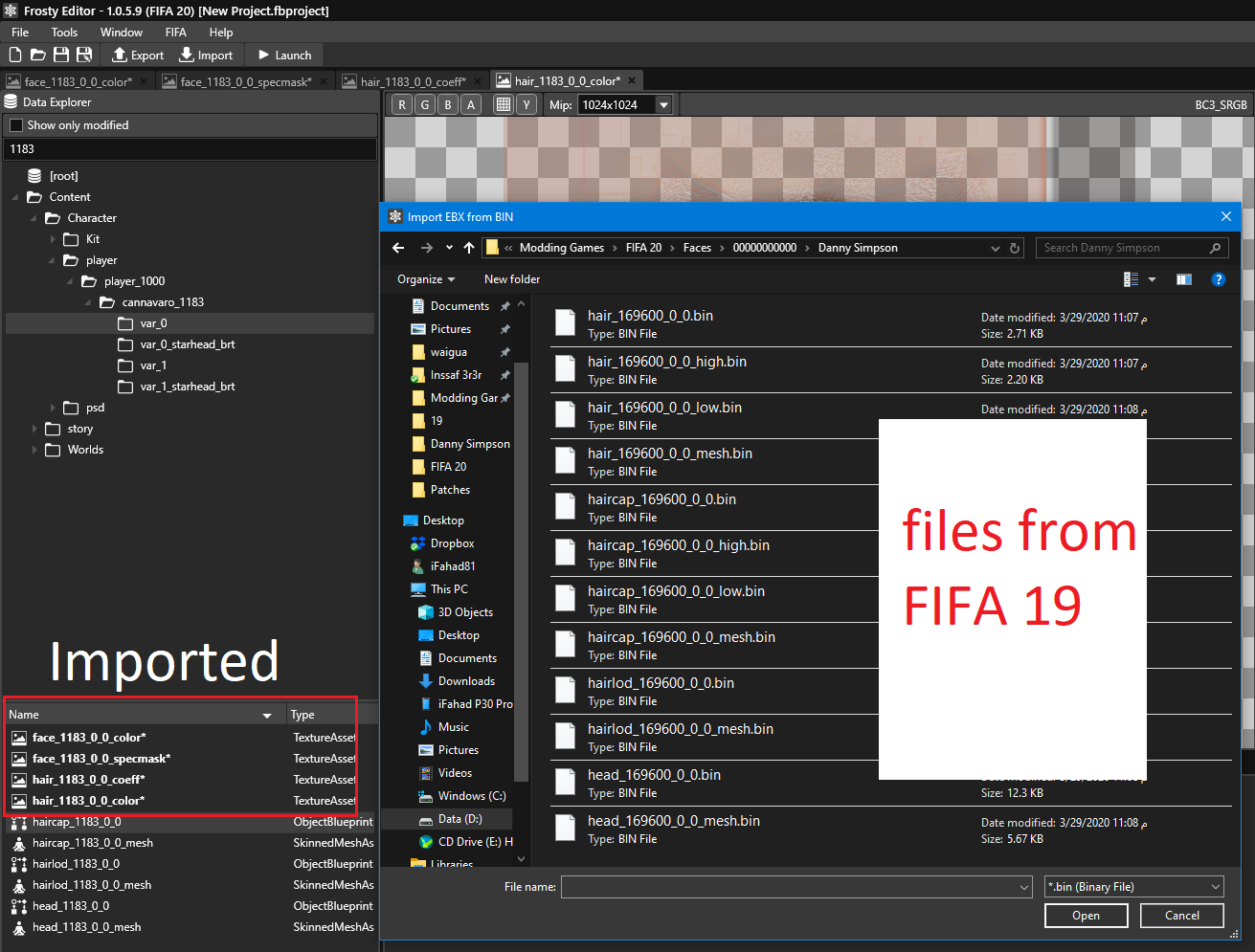Click Import in the Frosty toolbar
The height and width of the screenshot is (952, 1255).
[x=206, y=55]
